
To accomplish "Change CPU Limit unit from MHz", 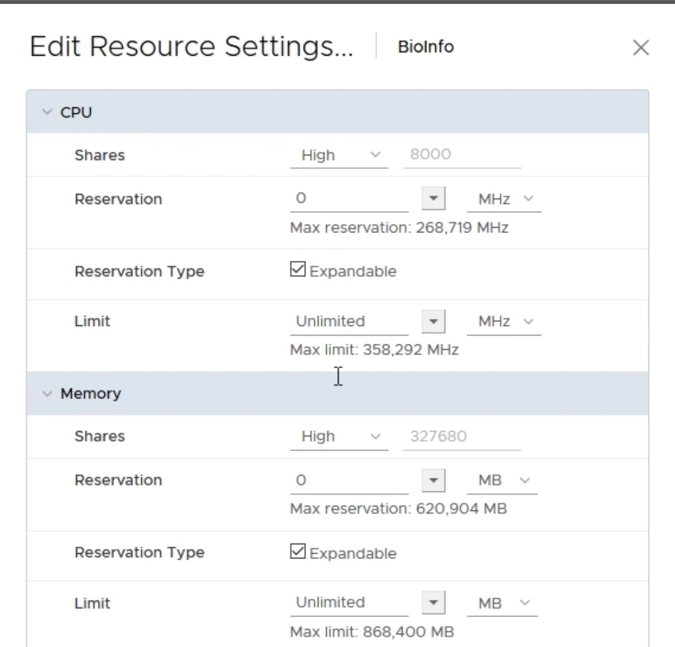I will tap(504, 321).
